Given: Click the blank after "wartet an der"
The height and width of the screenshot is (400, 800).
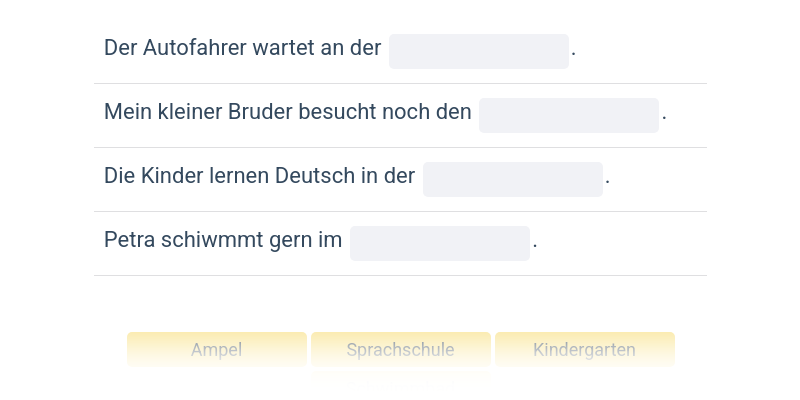Looking at the screenshot, I should tap(478, 51).
